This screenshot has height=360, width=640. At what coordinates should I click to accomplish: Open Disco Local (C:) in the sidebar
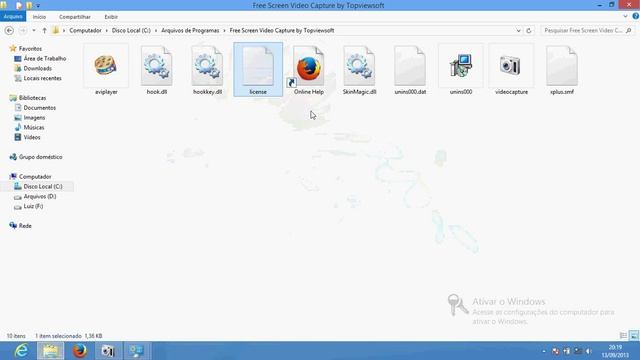tap(43, 187)
